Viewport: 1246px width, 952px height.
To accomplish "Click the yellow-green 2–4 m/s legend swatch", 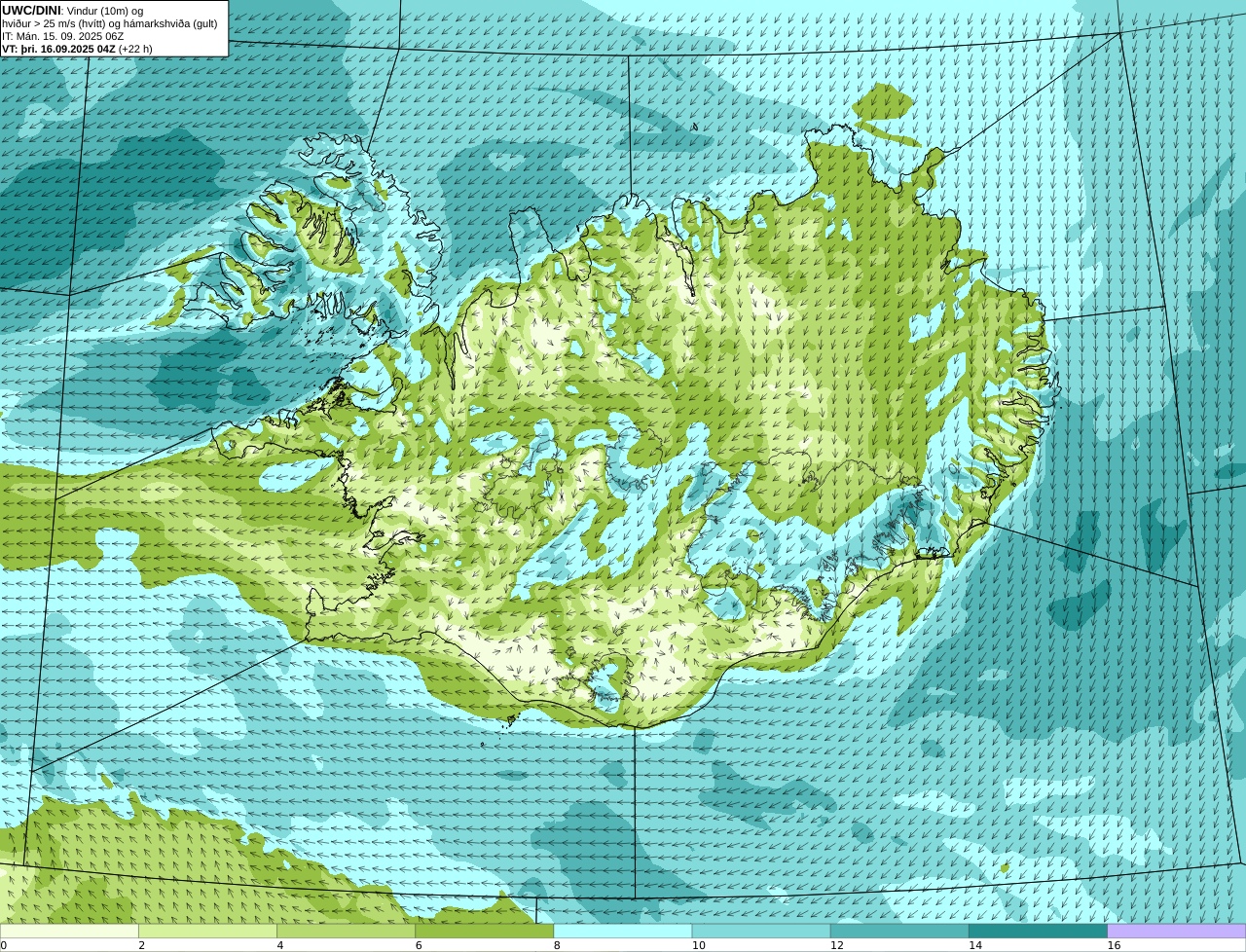I will (x=207, y=931).
